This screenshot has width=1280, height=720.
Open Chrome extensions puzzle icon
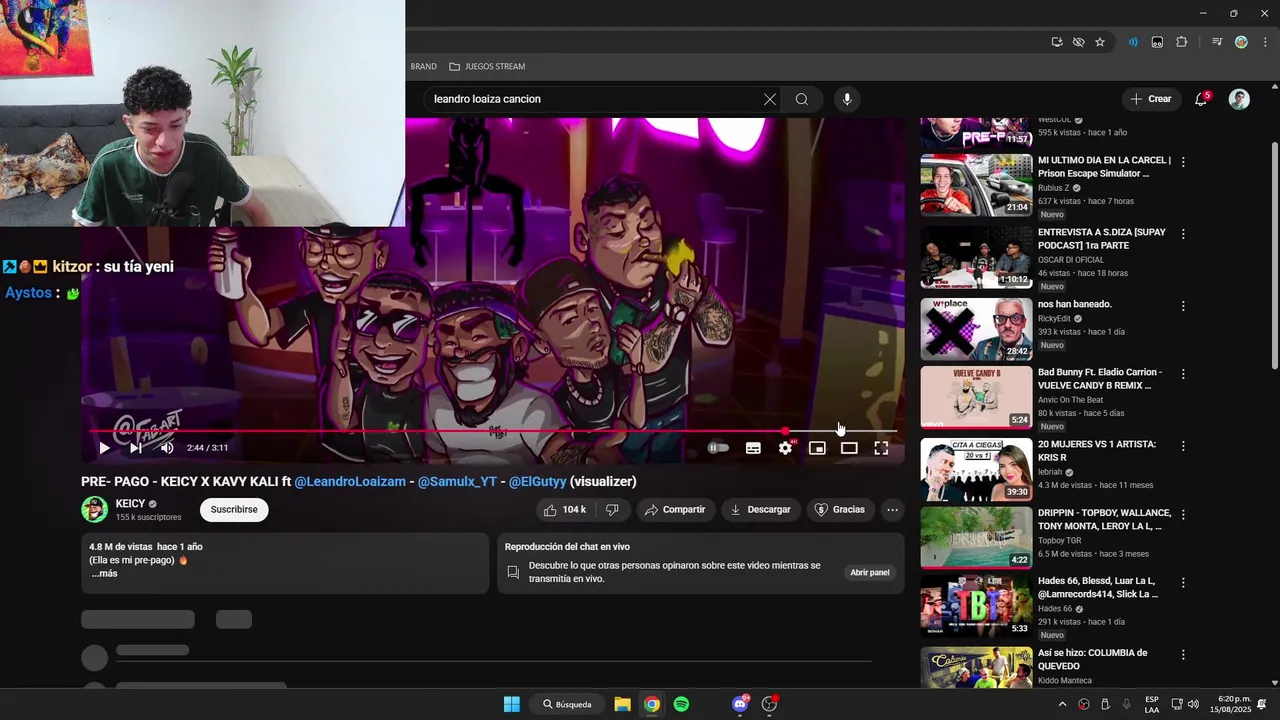pos(1181,42)
